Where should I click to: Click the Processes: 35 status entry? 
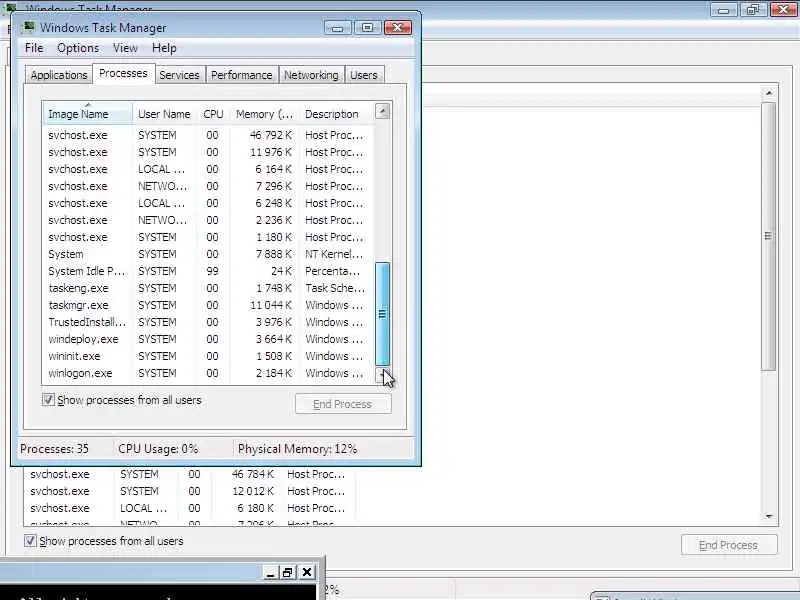pos(55,449)
